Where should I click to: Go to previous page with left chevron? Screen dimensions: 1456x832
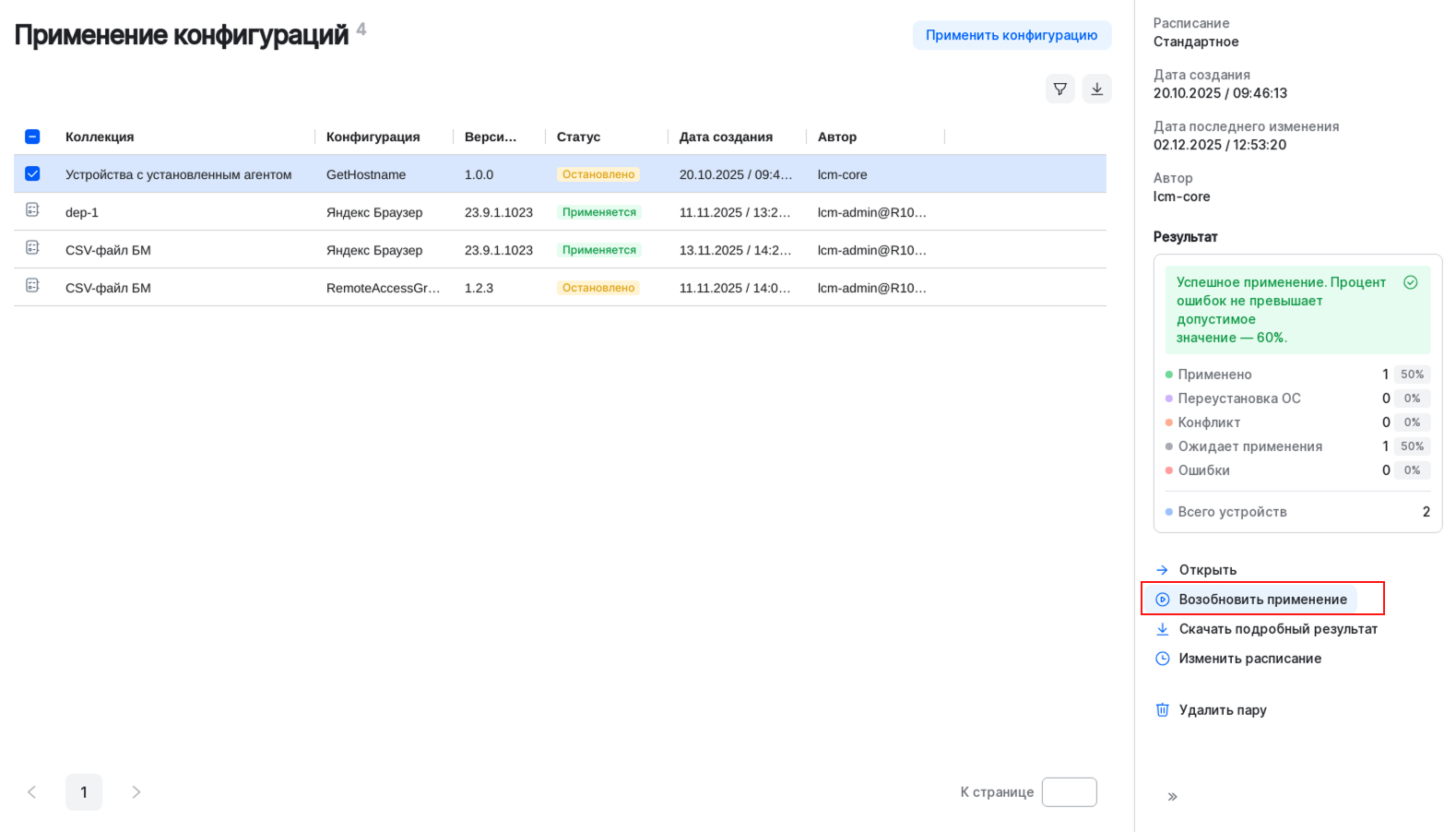[x=32, y=791]
